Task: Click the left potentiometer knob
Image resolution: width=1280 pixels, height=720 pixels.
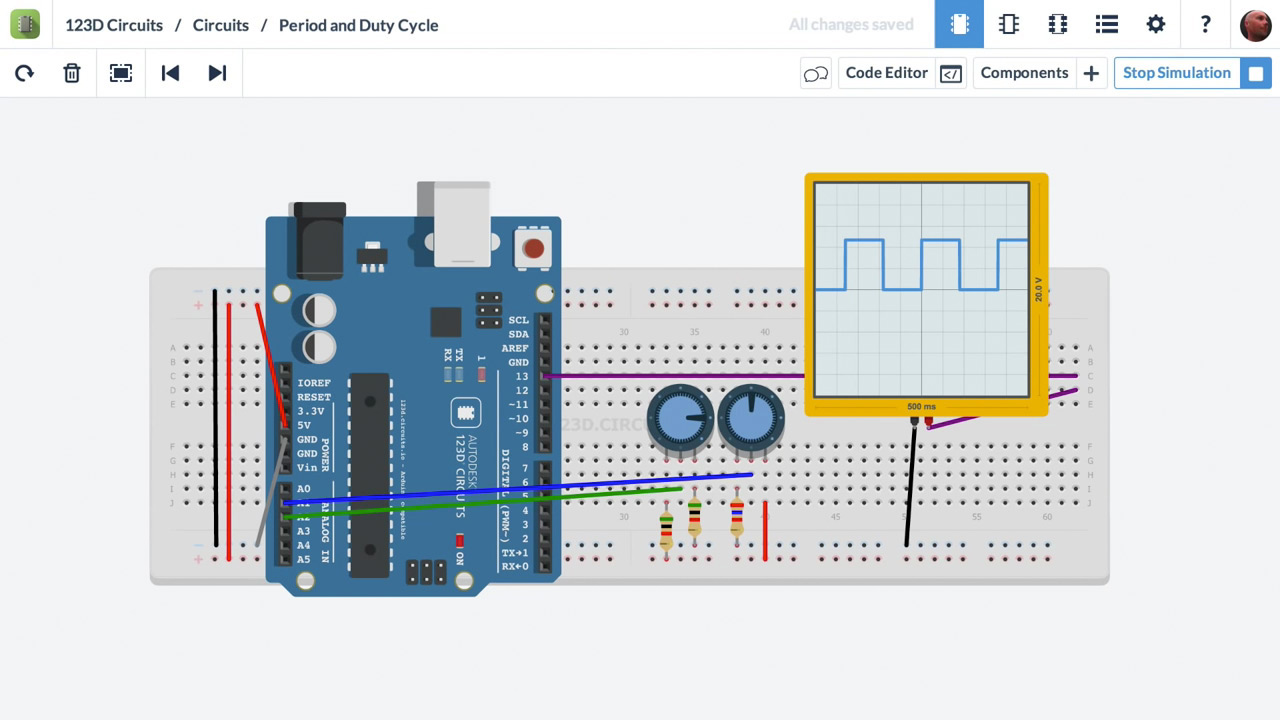Action: (681, 417)
